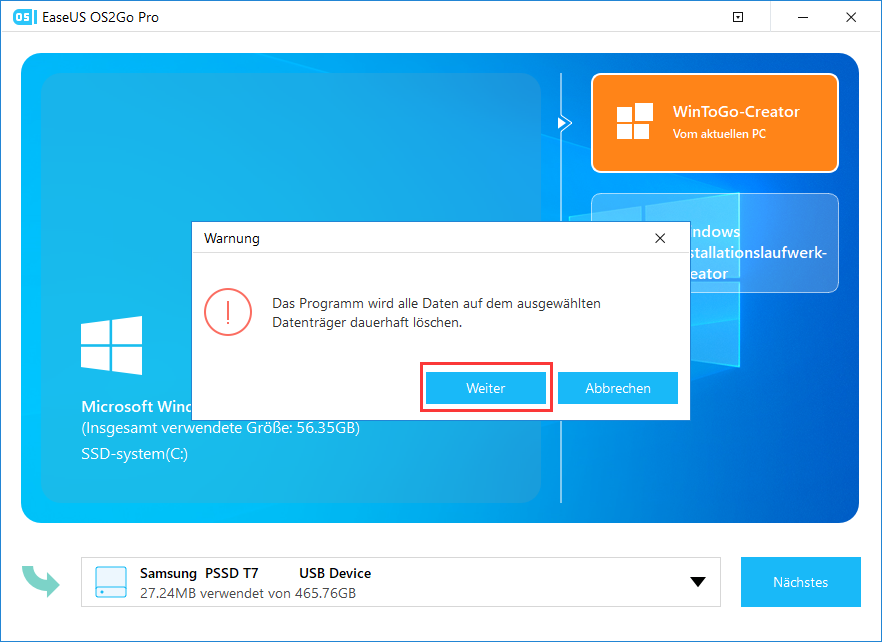Click the Nächstes button
Image resolution: width=882 pixels, height=642 pixels.
(800, 582)
